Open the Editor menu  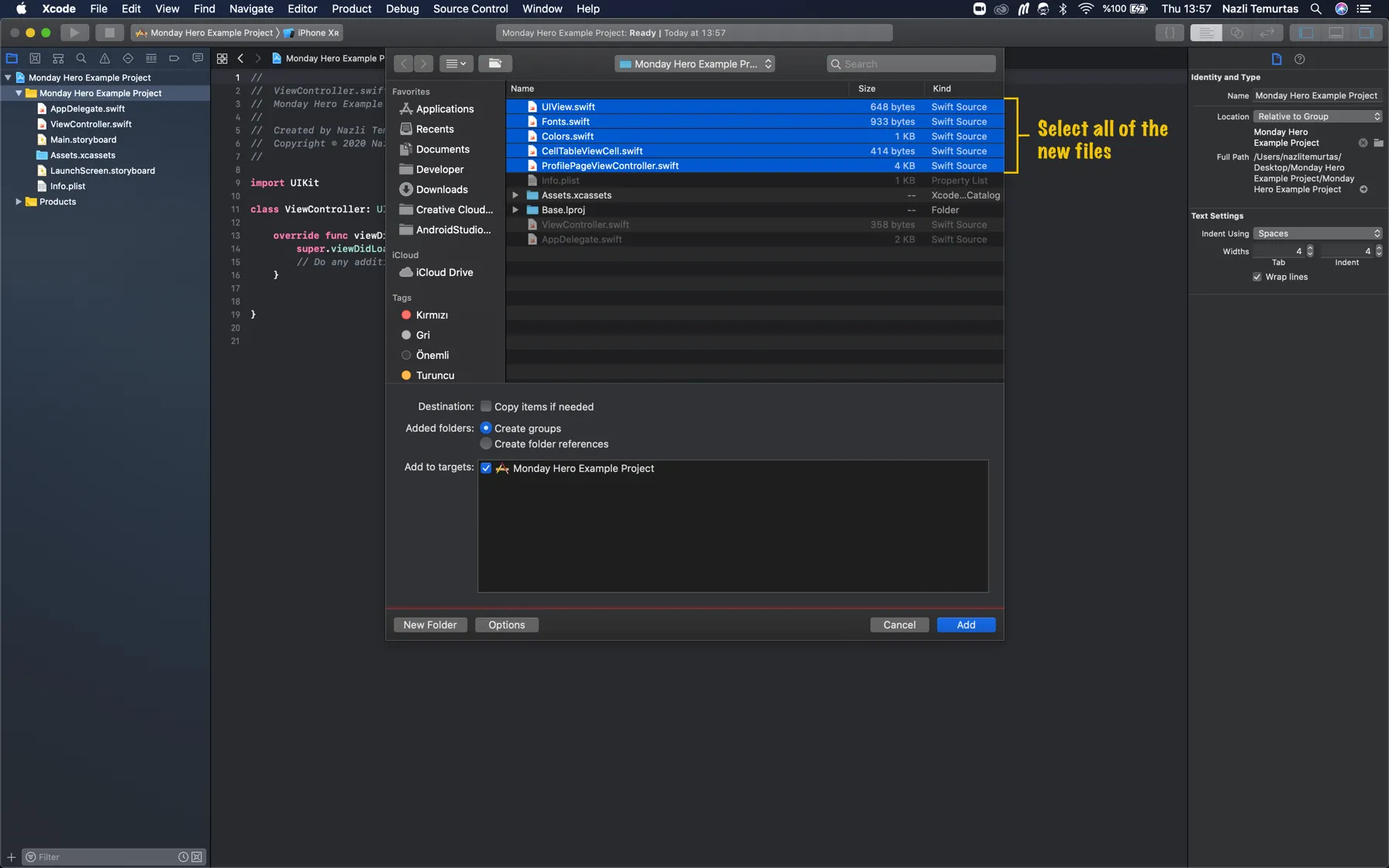pos(302,9)
